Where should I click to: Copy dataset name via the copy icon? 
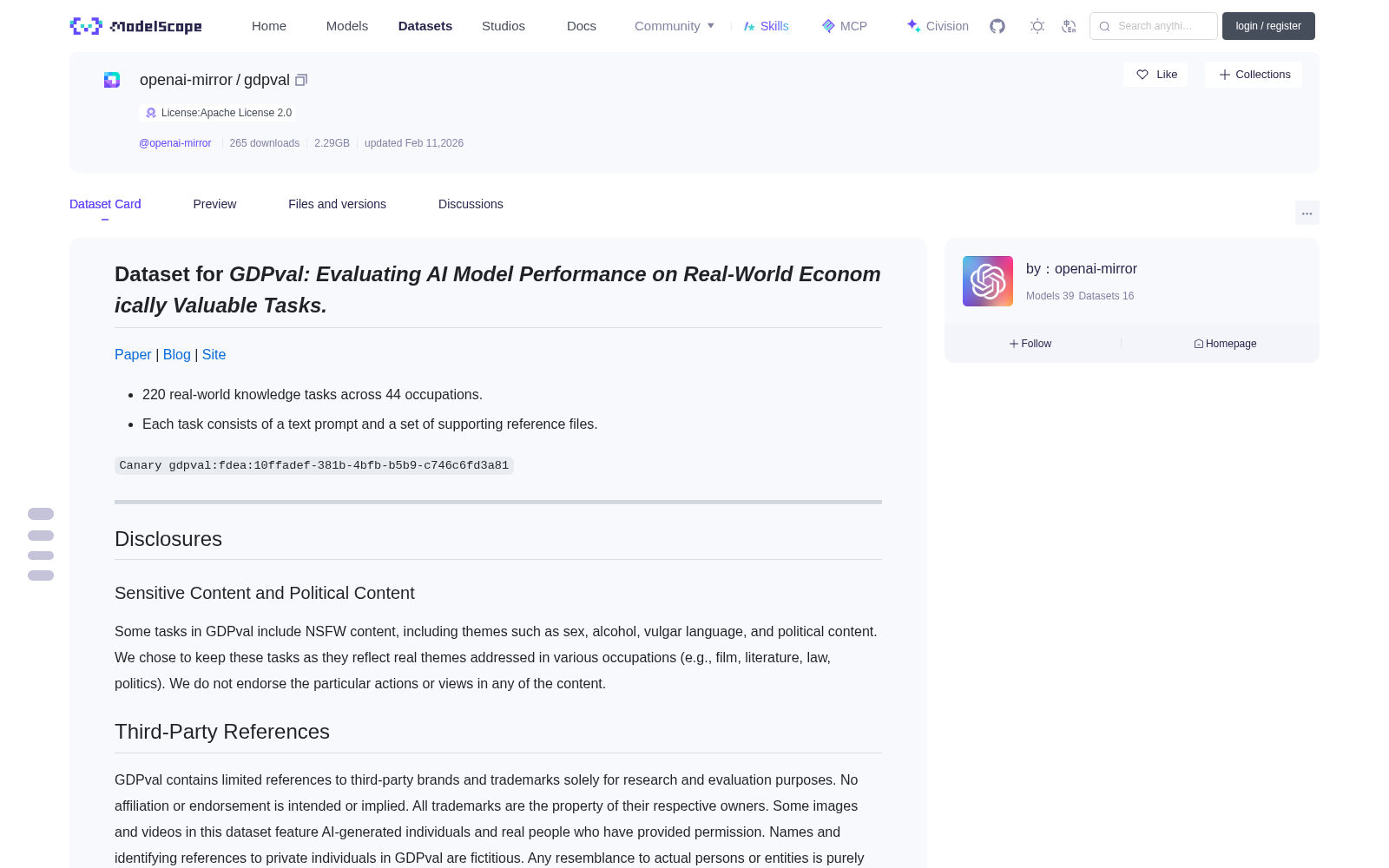click(301, 80)
